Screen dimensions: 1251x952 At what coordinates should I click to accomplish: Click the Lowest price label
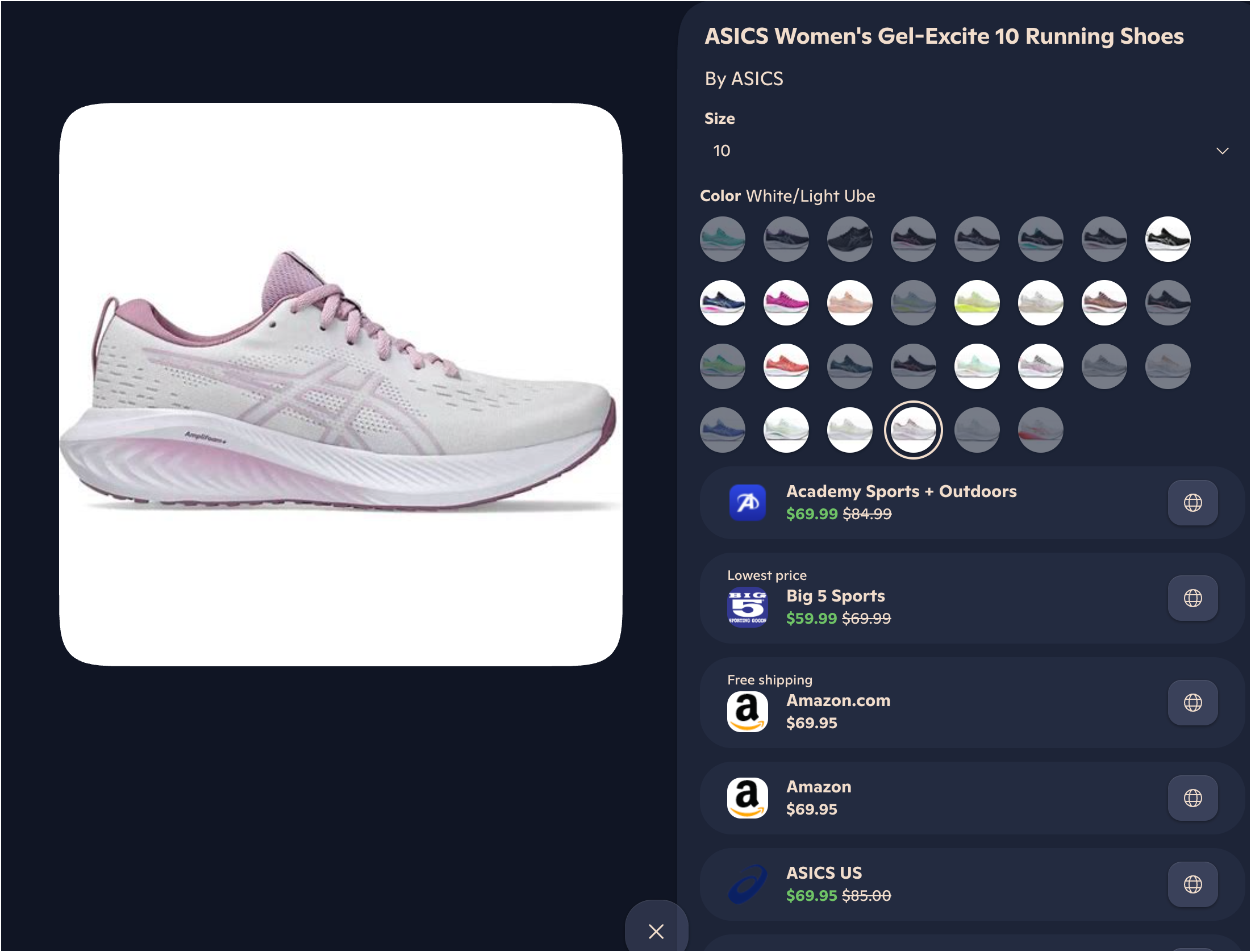[767, 575]
